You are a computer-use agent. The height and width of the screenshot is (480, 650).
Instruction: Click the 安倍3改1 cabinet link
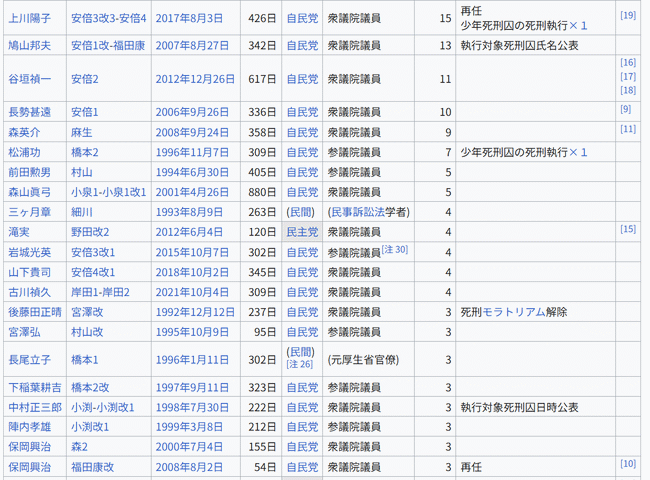[93, 252]
